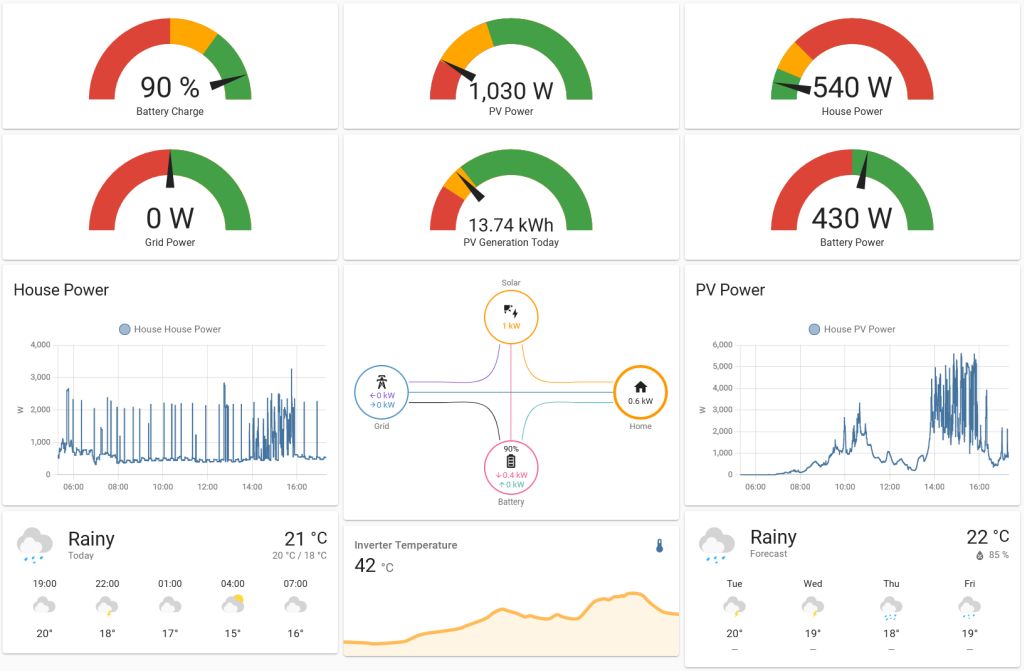Screen dimensions: 1024x671
Task: Click the rainy cloud icon on Today weather card
Action: click(35, 545)
